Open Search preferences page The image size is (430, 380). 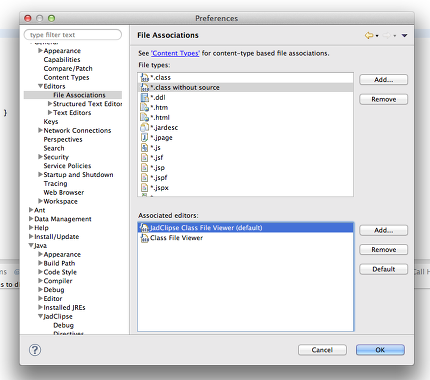click(54, 148)
